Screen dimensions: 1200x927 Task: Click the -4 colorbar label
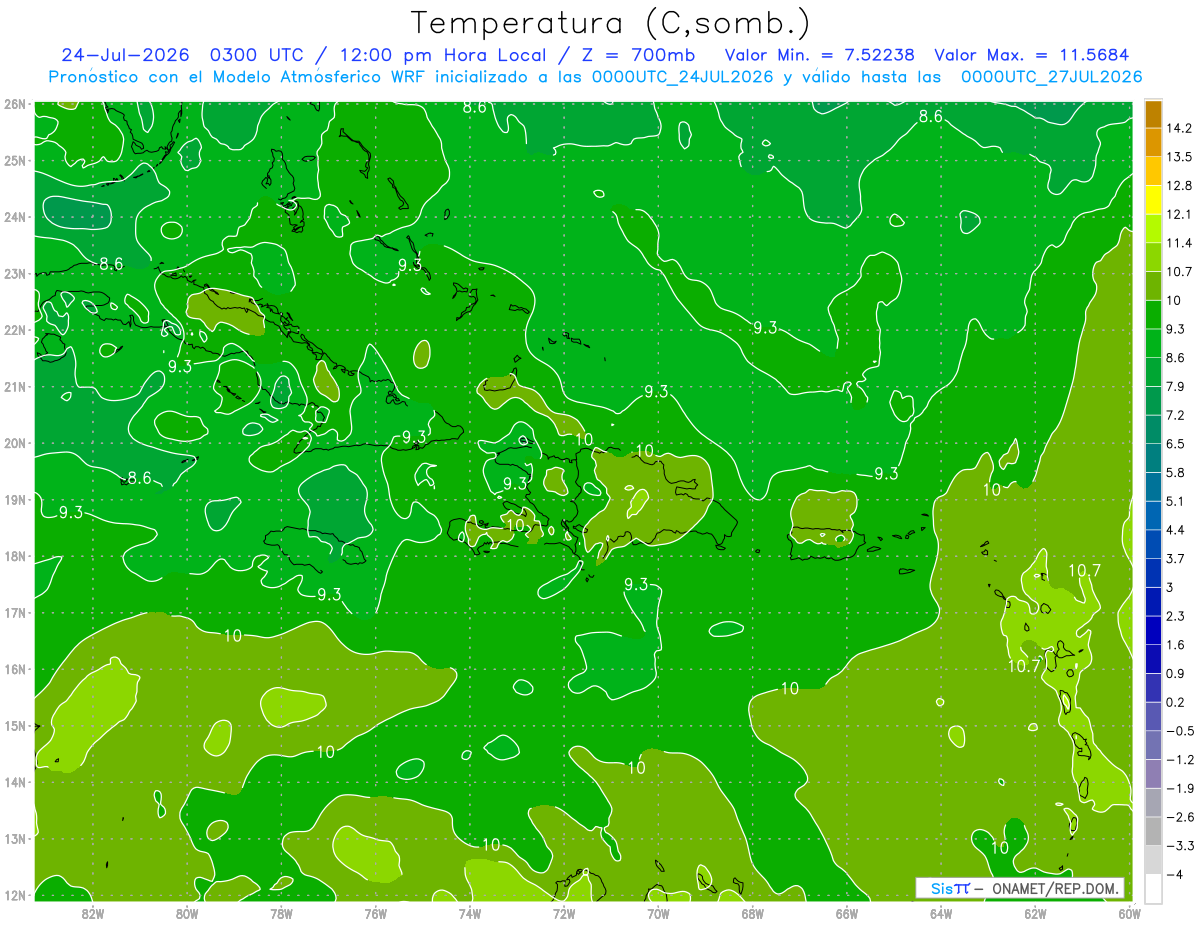click(x=1174, y=874)
